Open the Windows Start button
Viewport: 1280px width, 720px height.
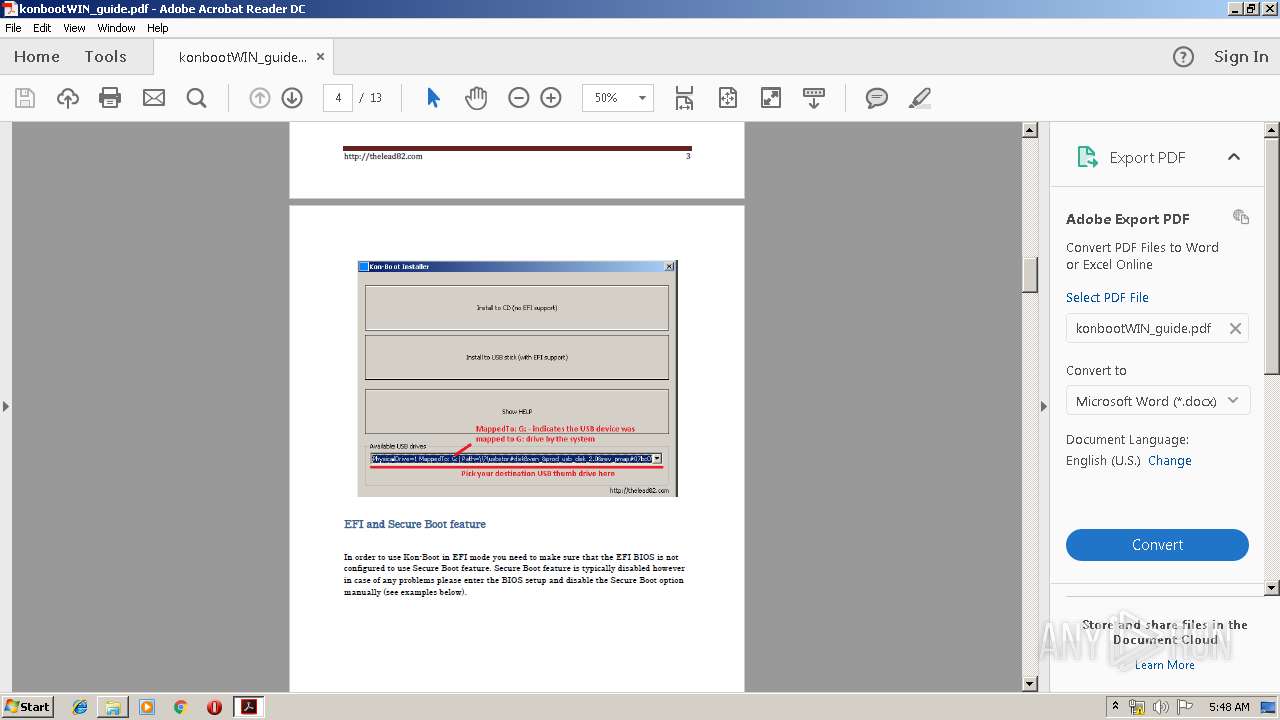point(28,707)
